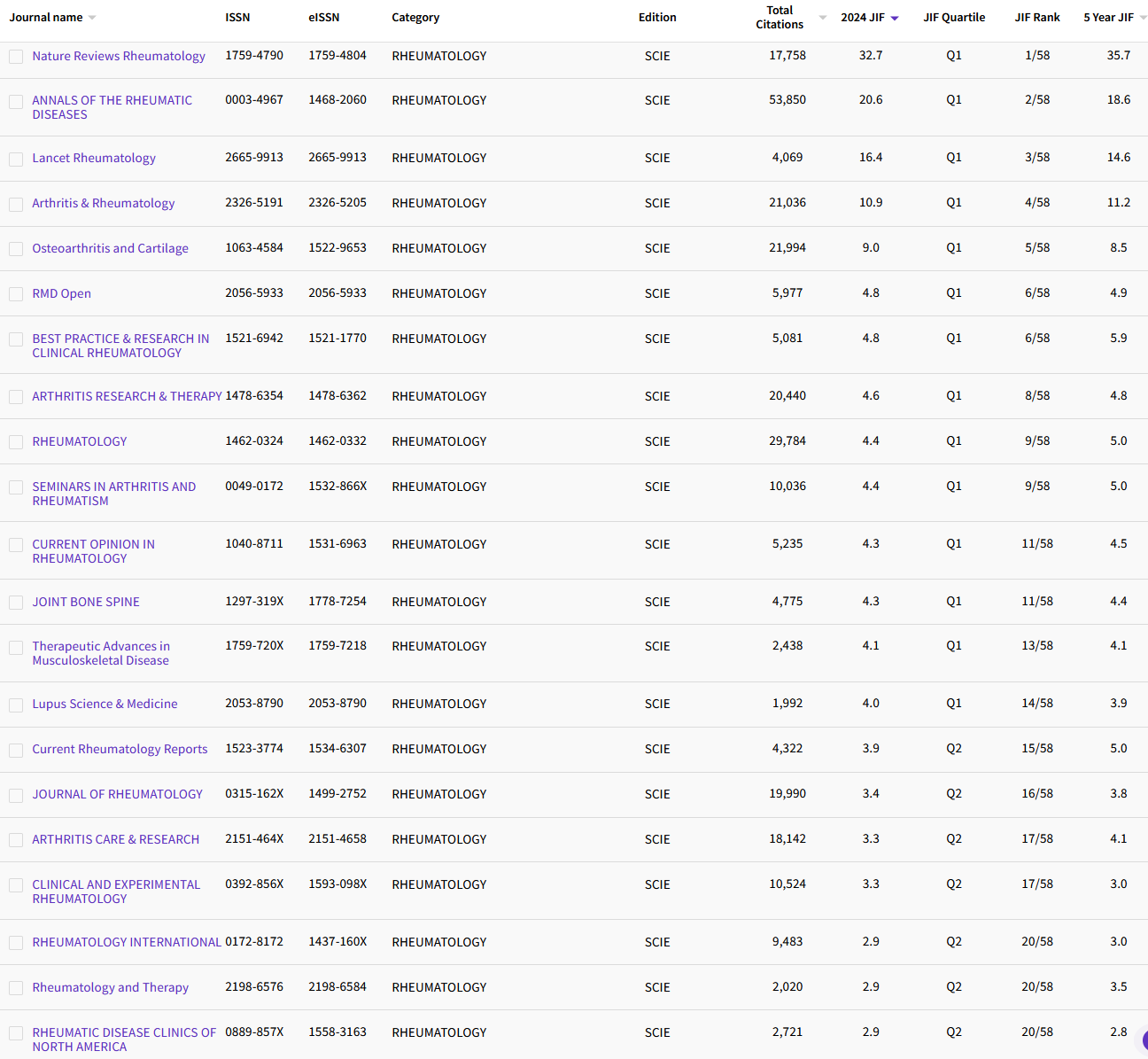
Task: Open Osteoarthritis and Cartilage journal page
Action: point(110,248)
